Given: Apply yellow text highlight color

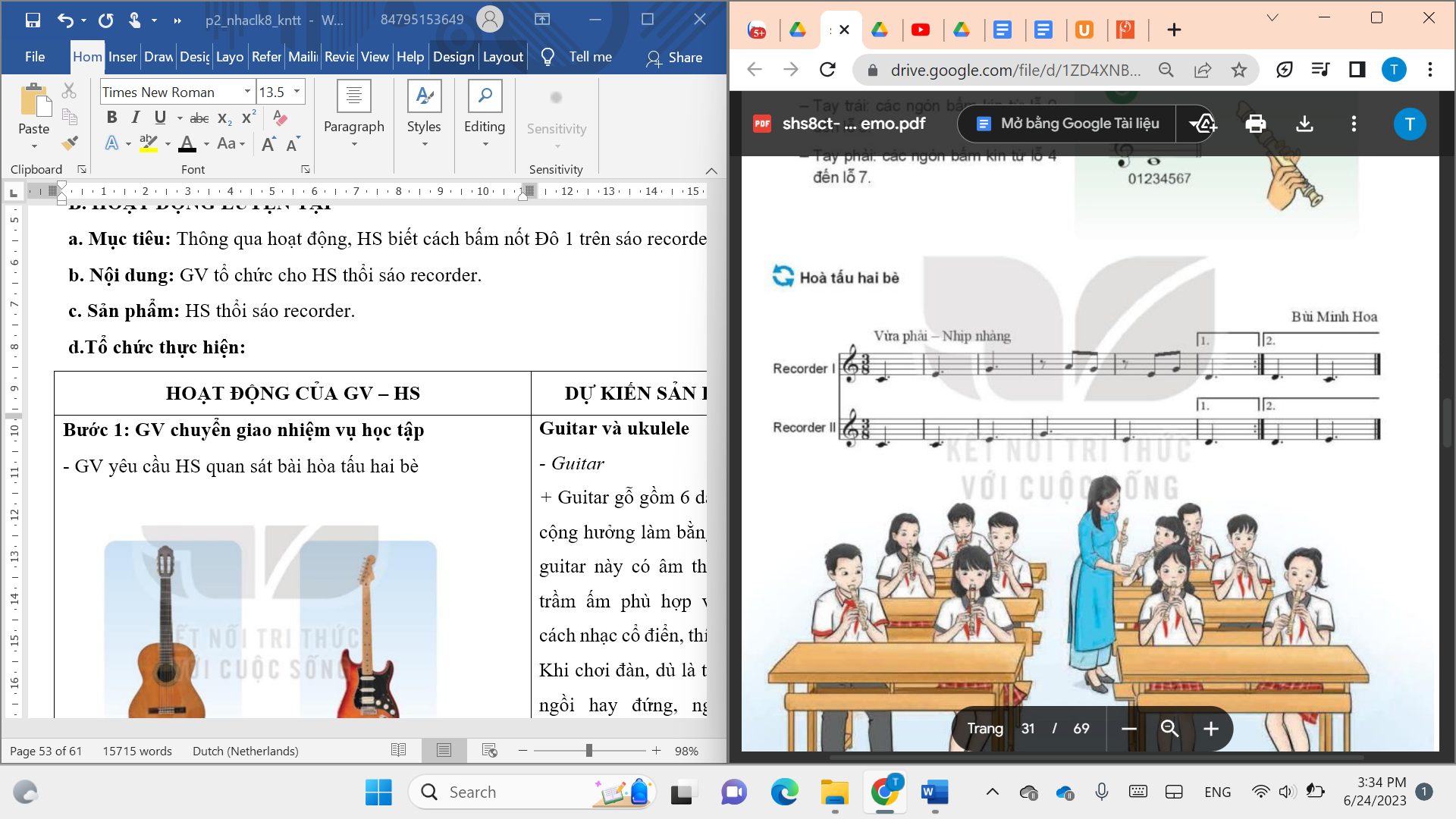Looking at the screenshot, I should point(149,143).
